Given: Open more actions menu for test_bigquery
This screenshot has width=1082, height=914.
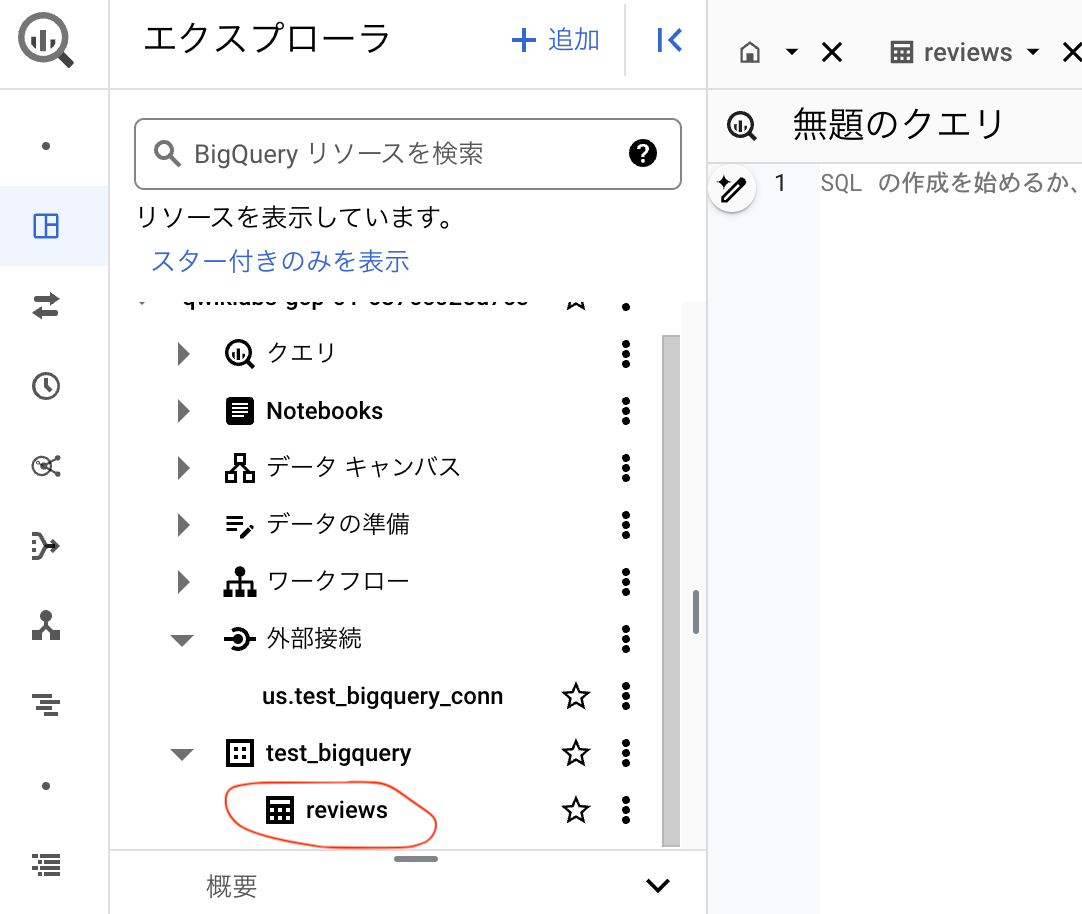Looking at the screenshot, I should (626, 753).
